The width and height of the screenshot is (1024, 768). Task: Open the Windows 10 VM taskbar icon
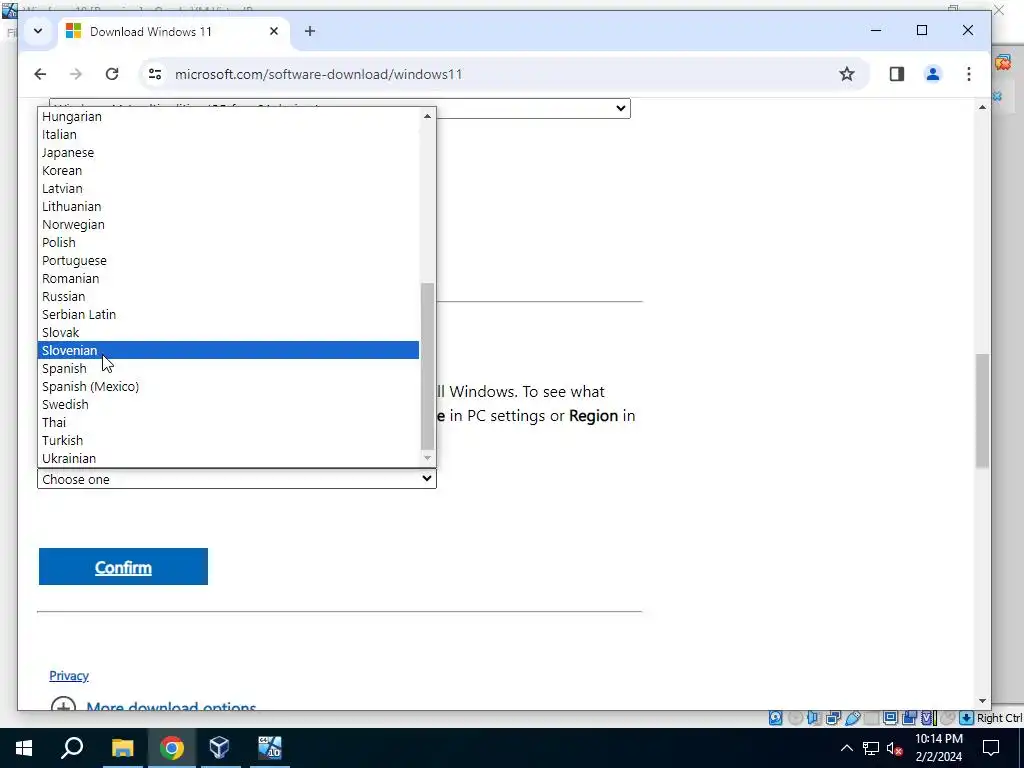click(268, 748)
